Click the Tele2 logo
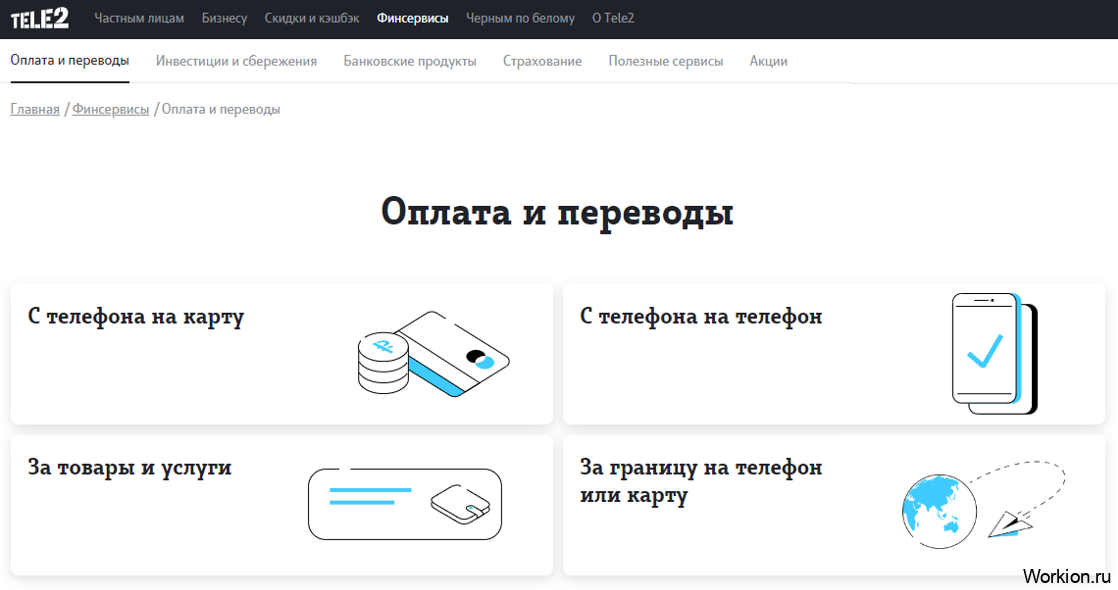 coord(40,18)
